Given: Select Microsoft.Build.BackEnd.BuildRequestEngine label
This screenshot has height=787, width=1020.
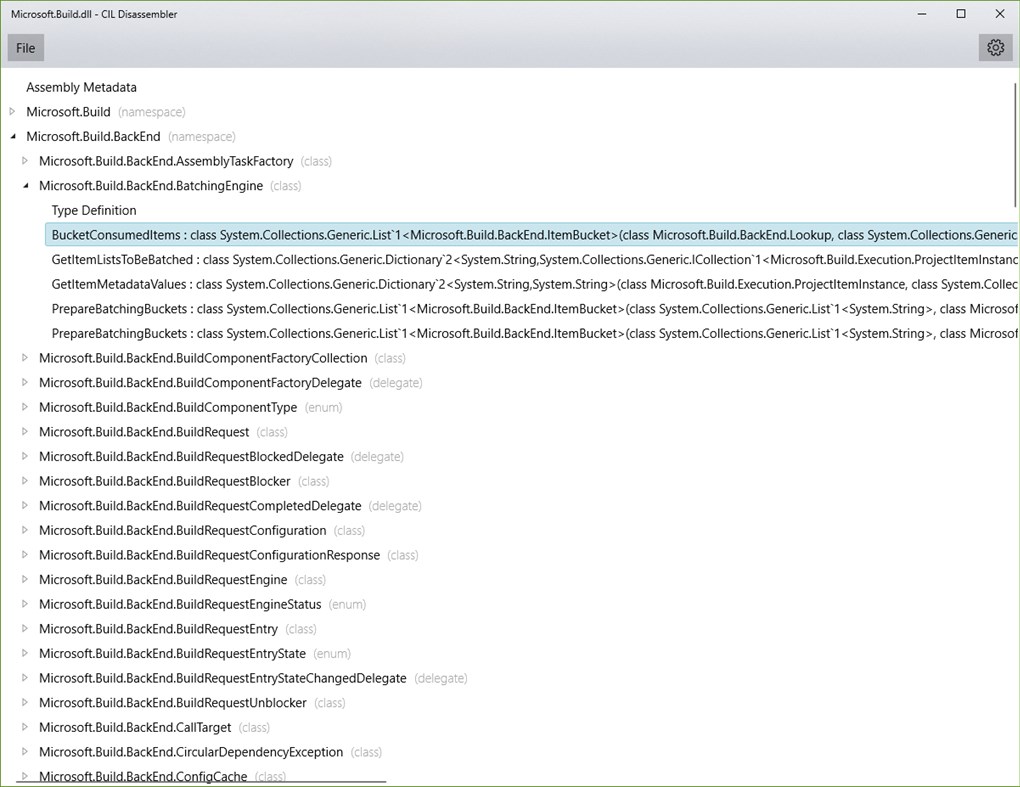Looking at the screenshot, I should (163, 580).
